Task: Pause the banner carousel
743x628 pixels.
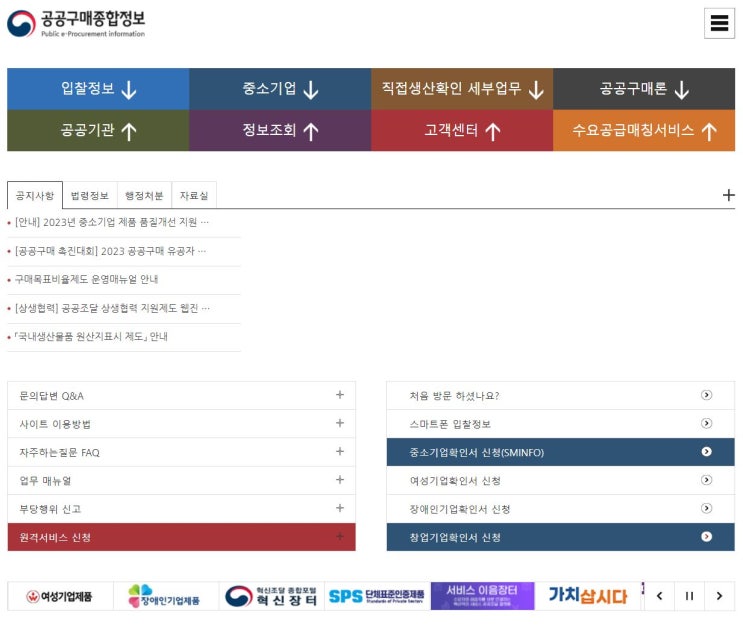Action: 689,596
